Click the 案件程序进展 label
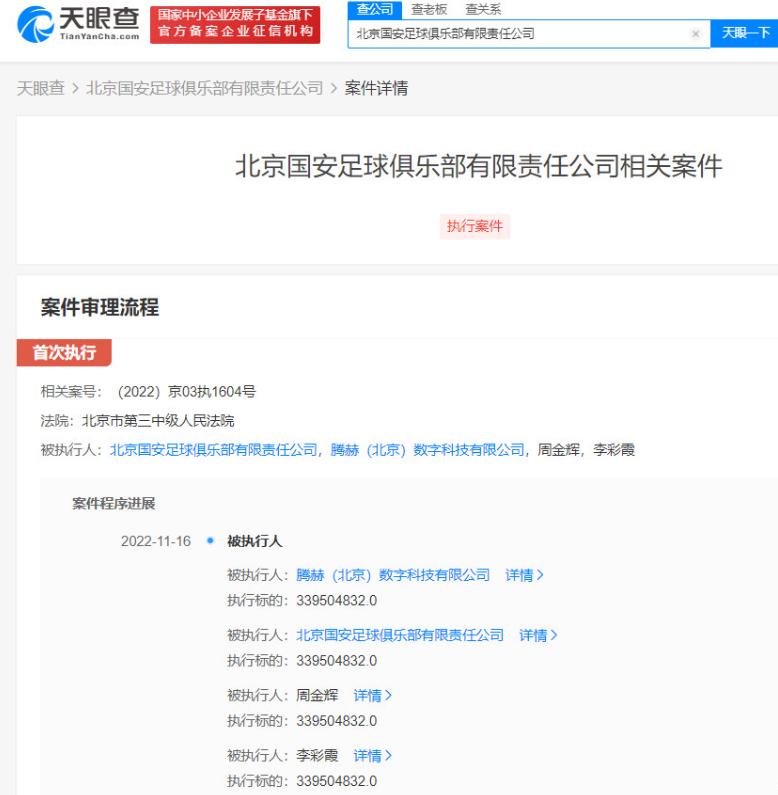This screenshot has height=795, width=778. (x=114, y=503)
